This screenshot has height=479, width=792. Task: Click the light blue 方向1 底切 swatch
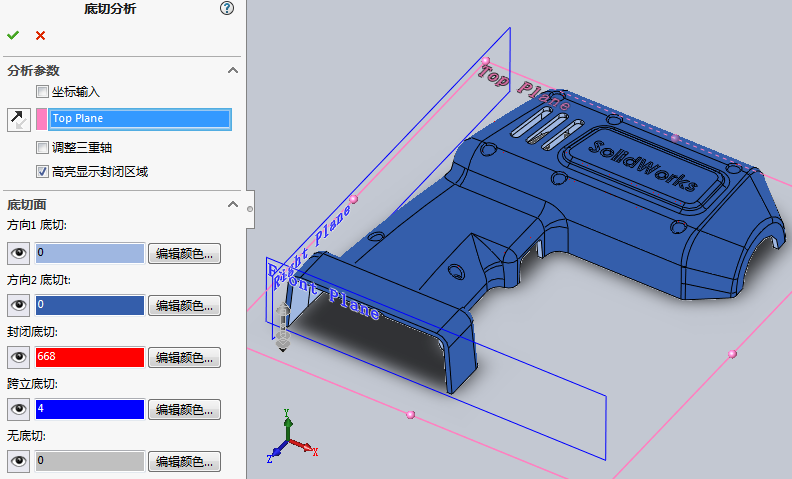point(90,253)
